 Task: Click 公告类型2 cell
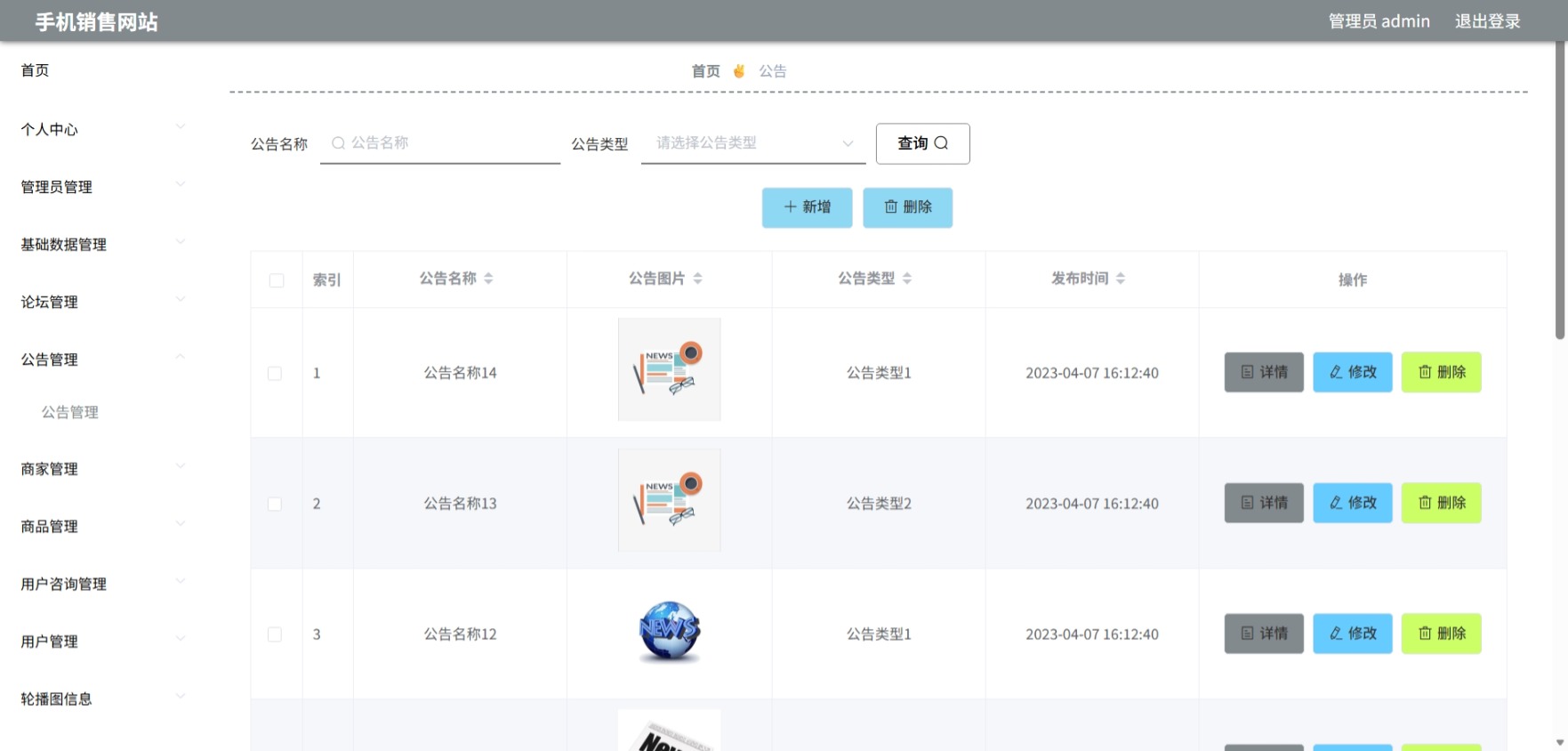(879, 504)
